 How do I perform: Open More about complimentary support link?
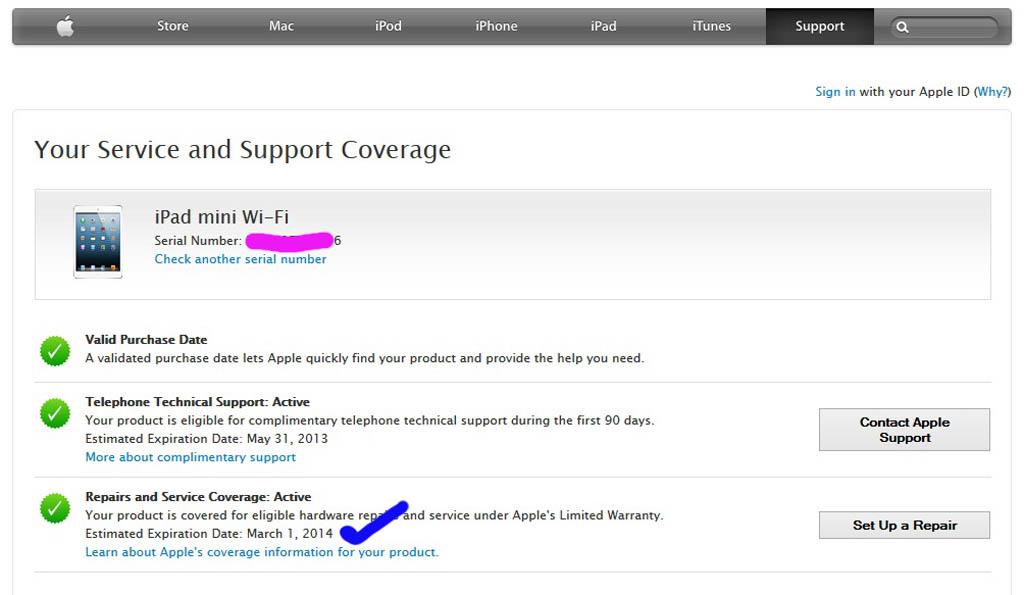(191, 457)
